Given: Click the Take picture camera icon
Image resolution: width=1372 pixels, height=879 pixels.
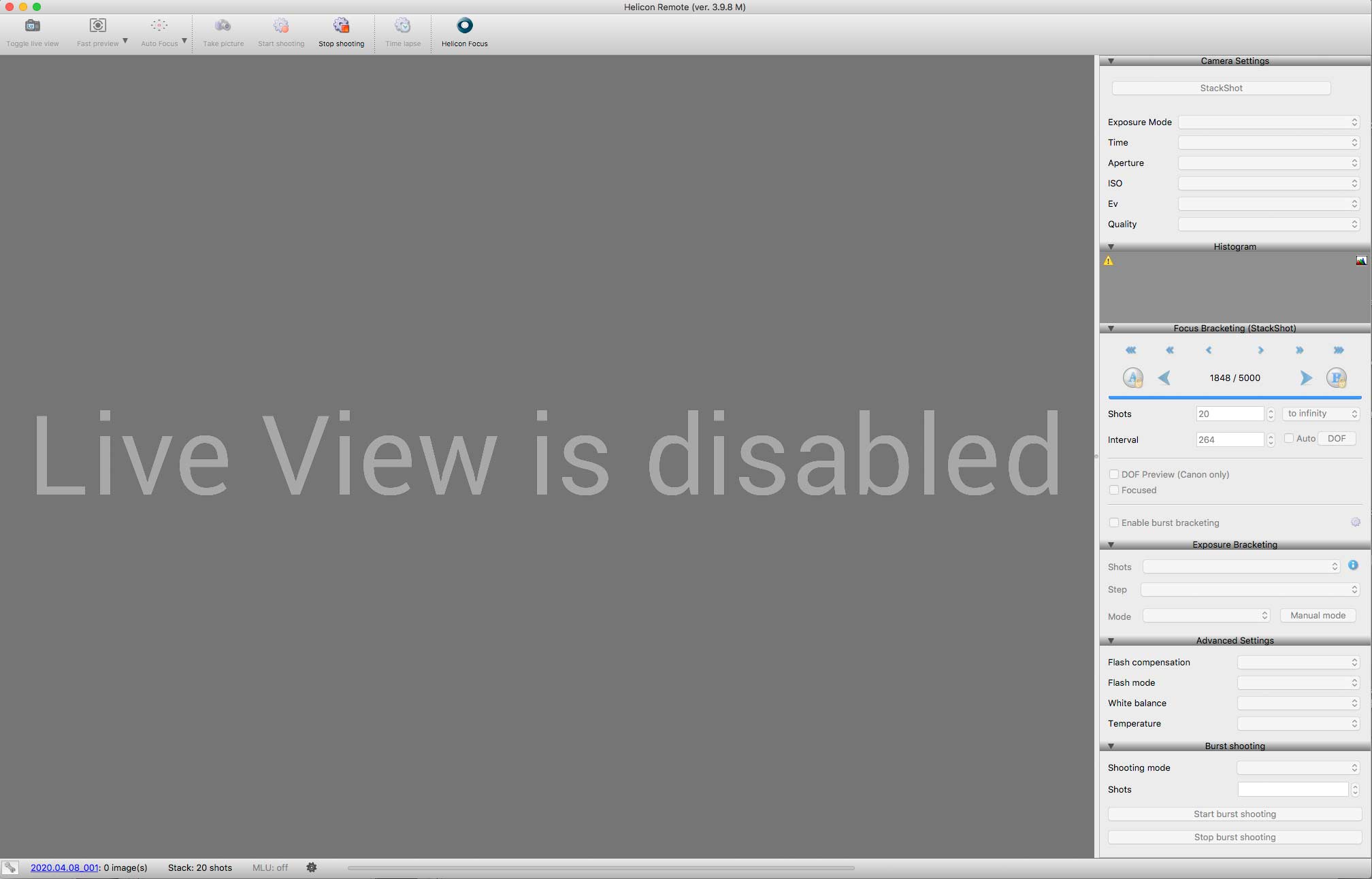Looking at the screenshot, I should (x=223, y=26).
